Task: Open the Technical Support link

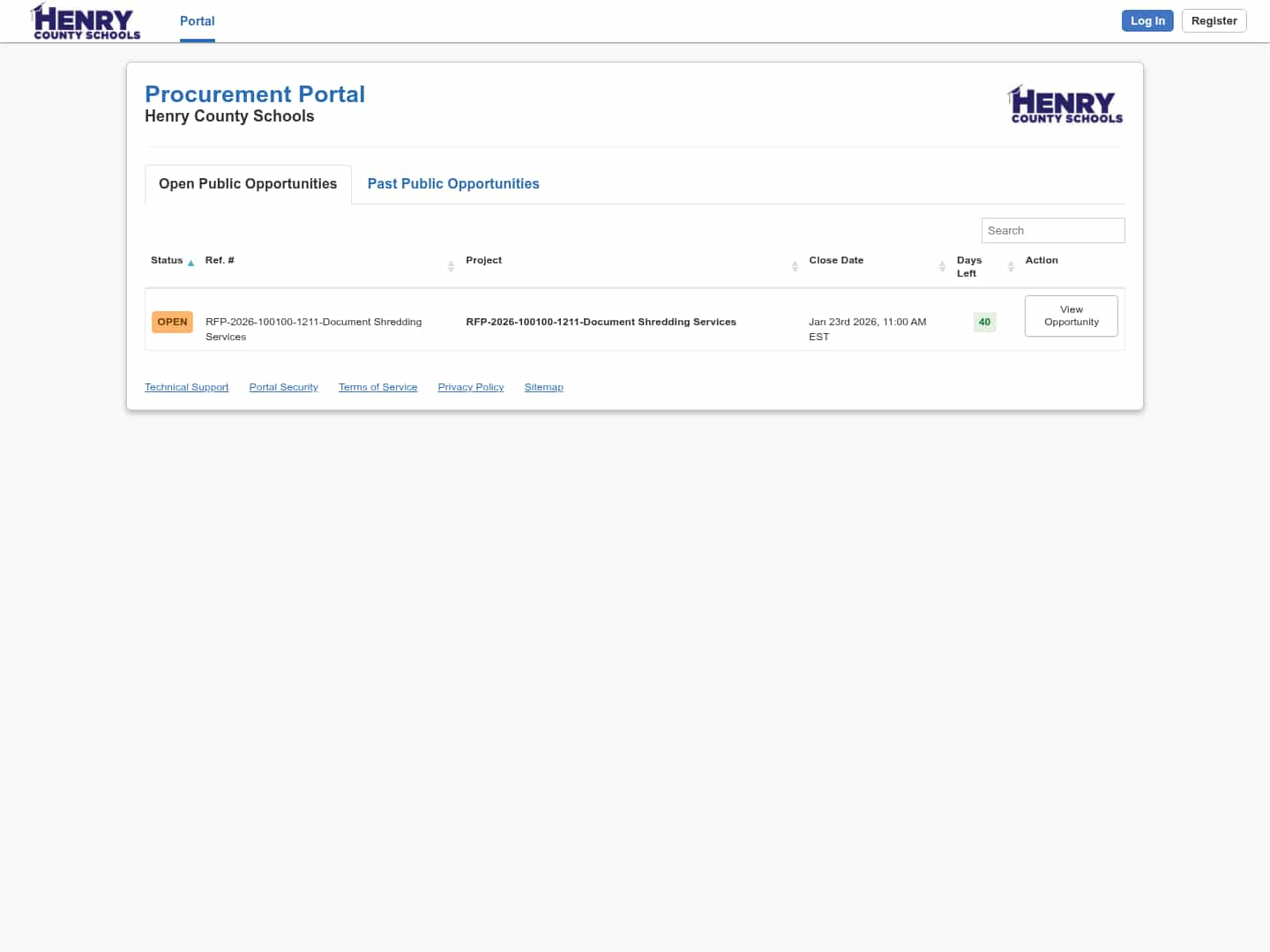Action: (x=186, y=386)
